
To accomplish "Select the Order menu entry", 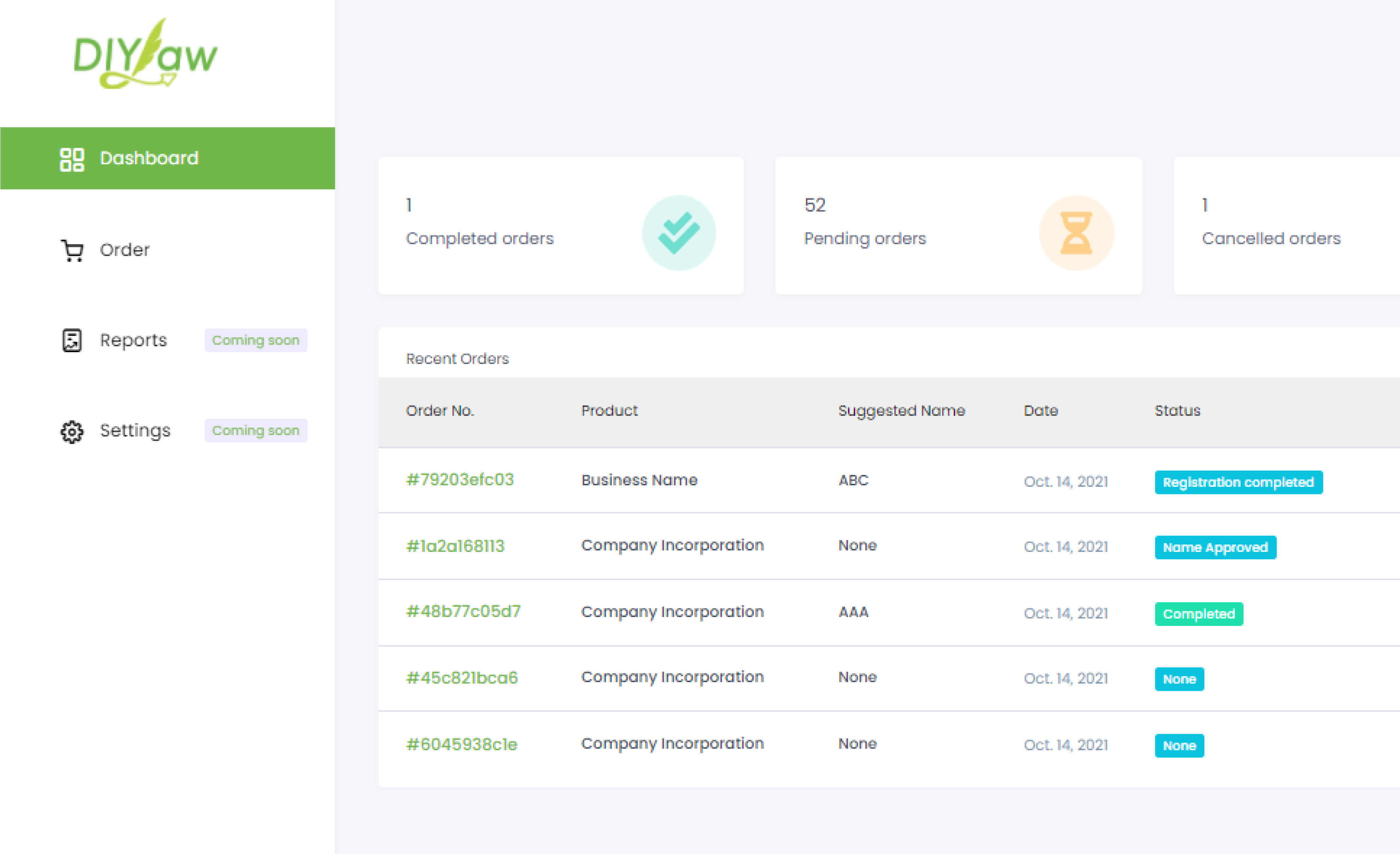I will [x=125, y=250].
